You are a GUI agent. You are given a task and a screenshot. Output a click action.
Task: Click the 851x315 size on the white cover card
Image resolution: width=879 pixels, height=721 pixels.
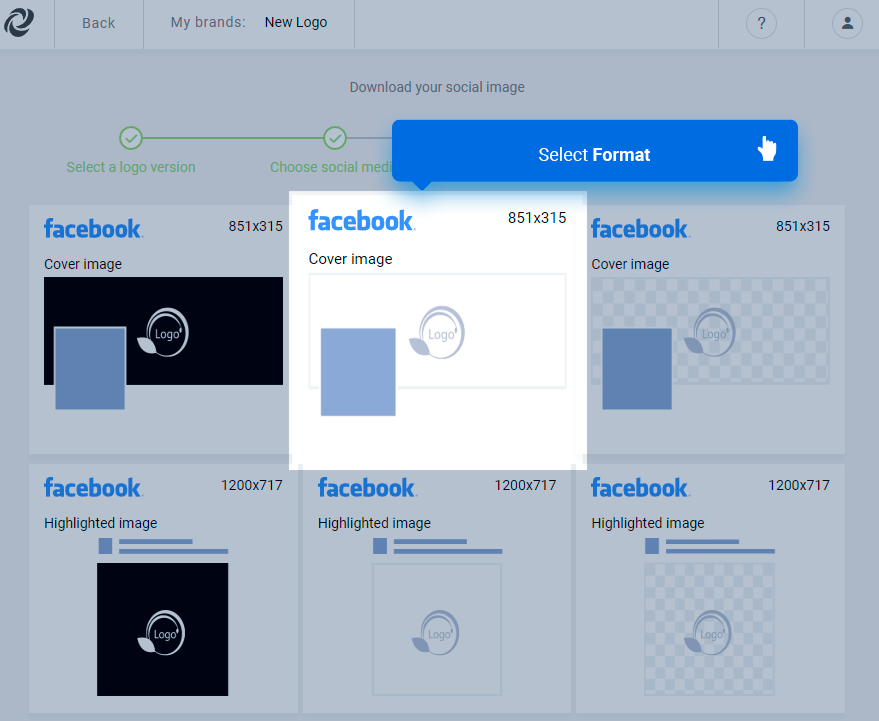coord(537,218)
